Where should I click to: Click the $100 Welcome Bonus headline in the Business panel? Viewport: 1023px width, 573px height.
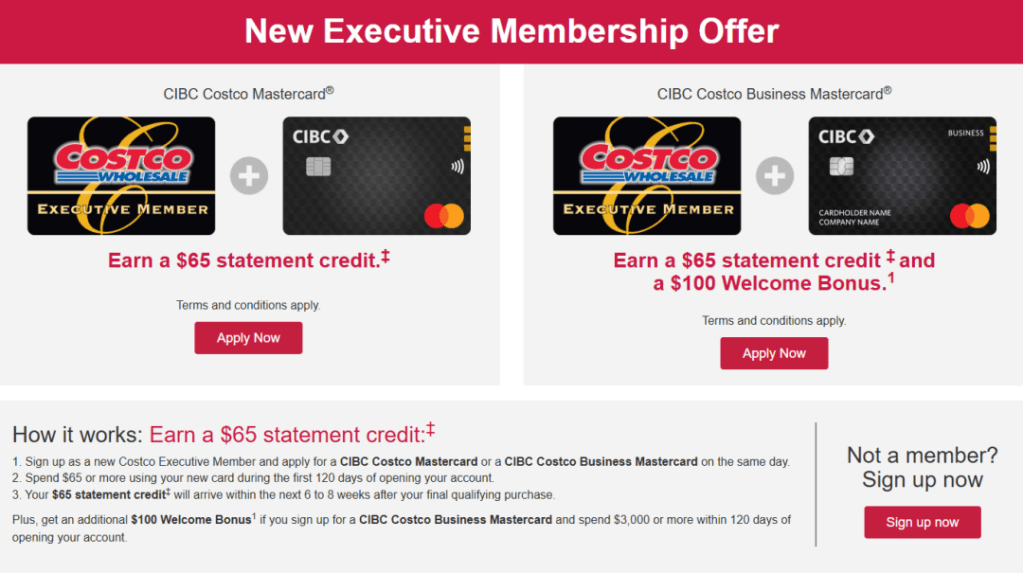(x=770, y=283)
